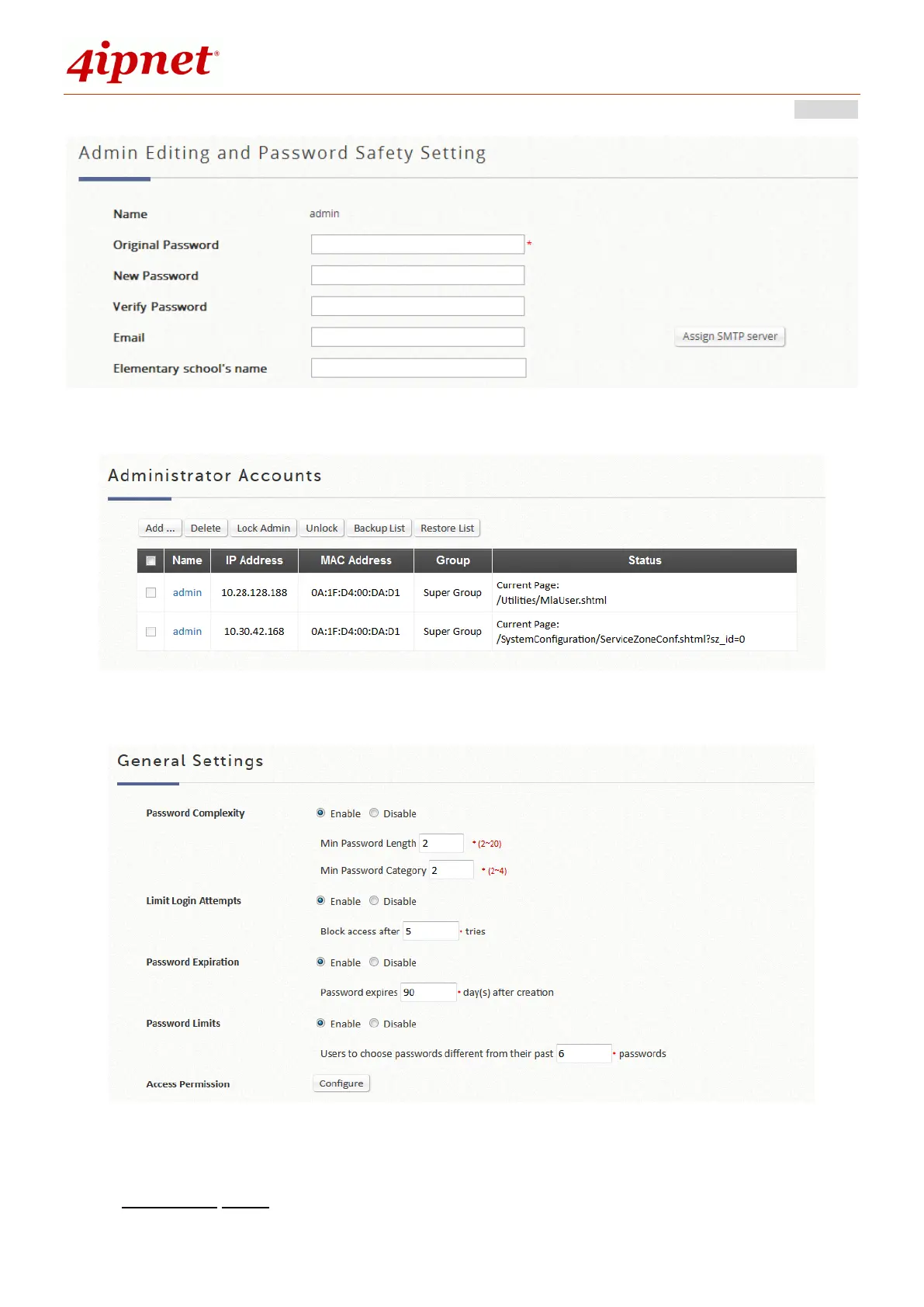Check the box for admin at 10.30.42.168
924x1307 pixels.
click(151, 632)
